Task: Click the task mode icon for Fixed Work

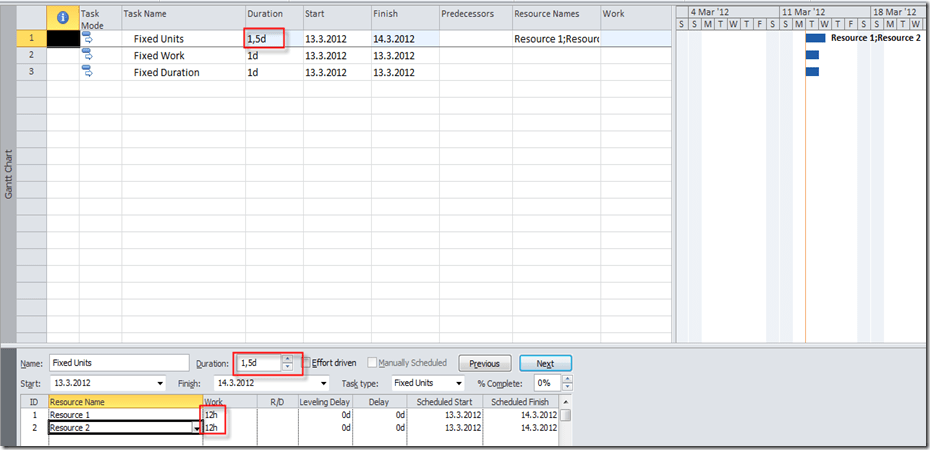Action: pyautogui.click(x=87, y=55)
